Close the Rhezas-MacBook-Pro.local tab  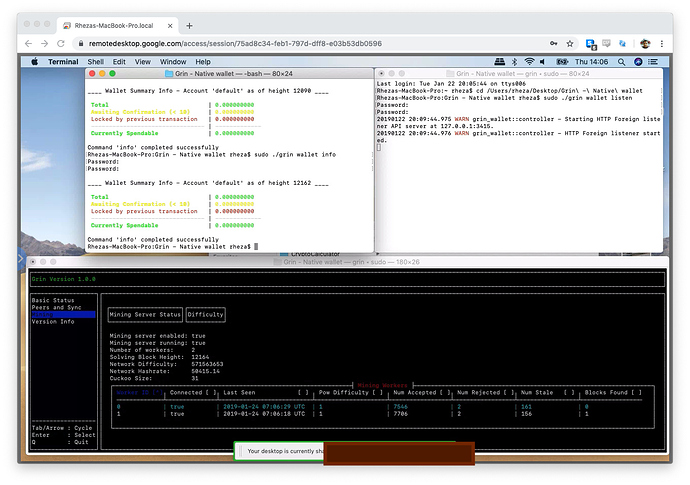click(170, 26)
